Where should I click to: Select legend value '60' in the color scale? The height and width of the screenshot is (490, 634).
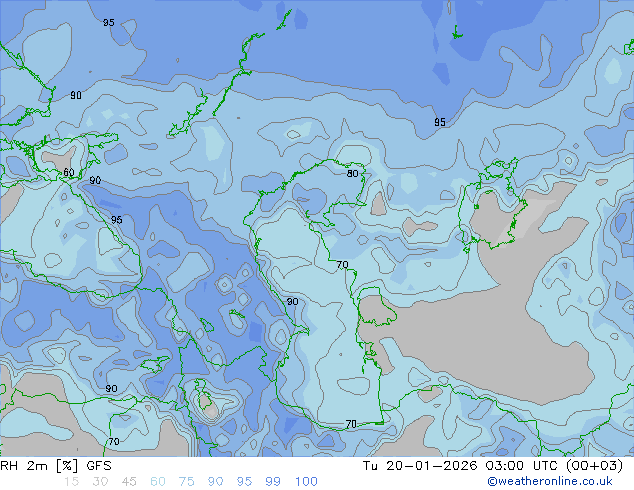158,482
